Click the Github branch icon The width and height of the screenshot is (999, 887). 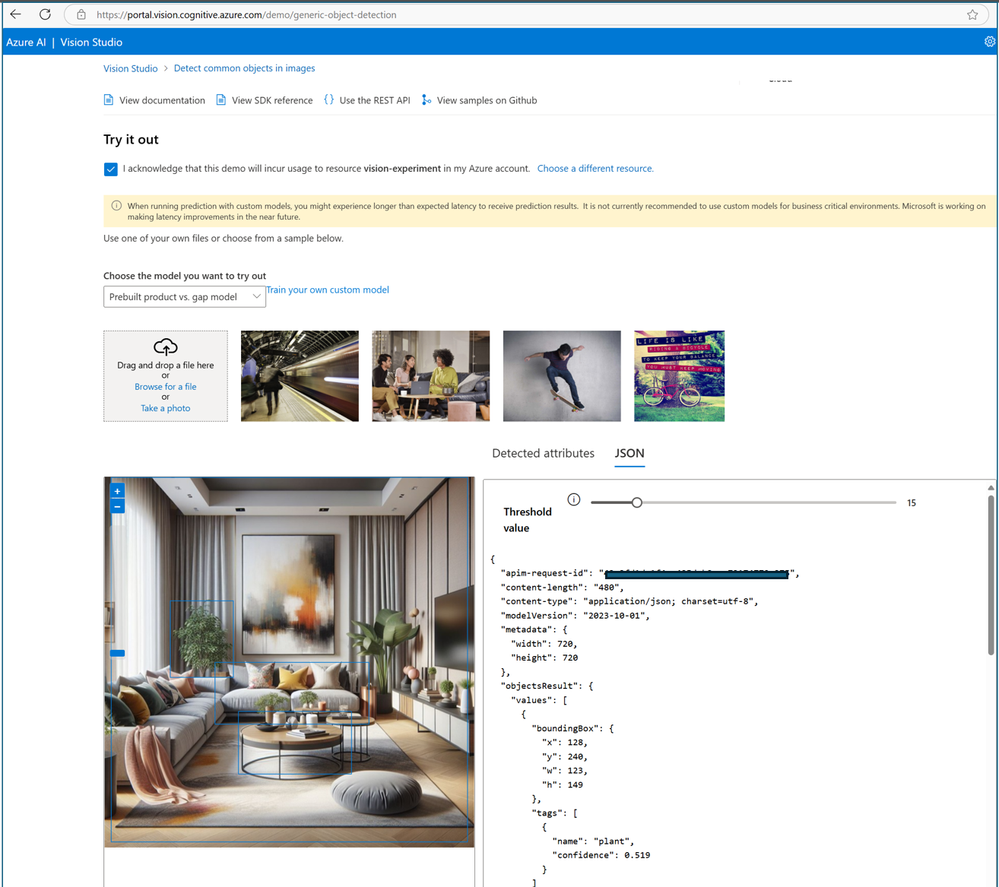(426, 100)
